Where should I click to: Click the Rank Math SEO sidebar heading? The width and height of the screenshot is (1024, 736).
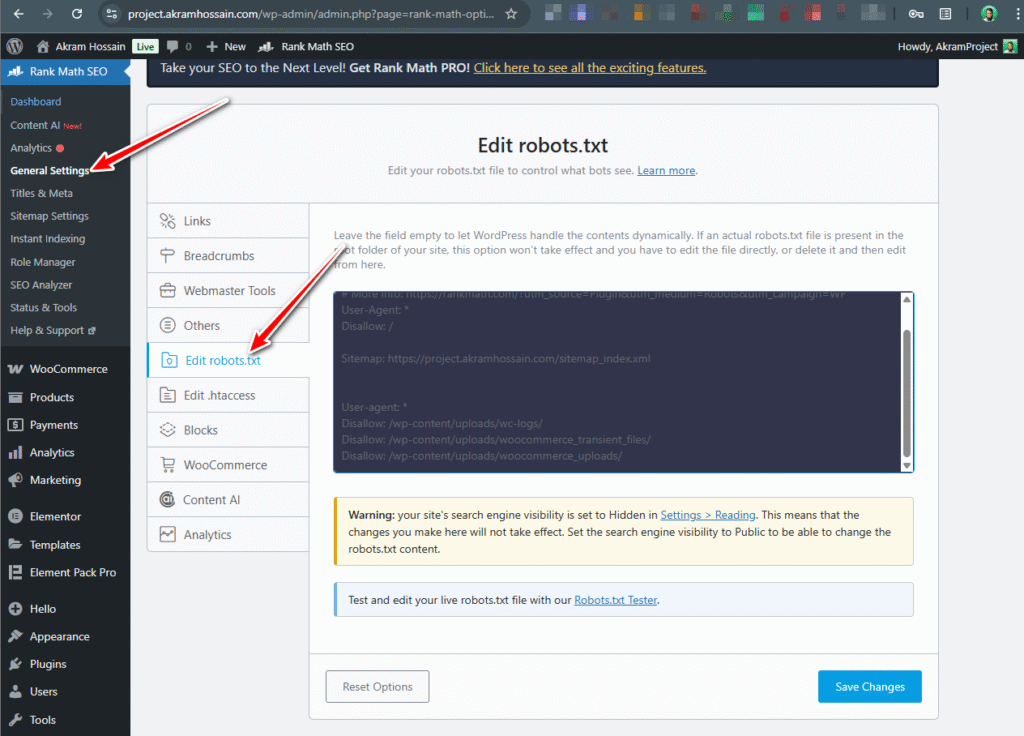[x=65, y=72]
